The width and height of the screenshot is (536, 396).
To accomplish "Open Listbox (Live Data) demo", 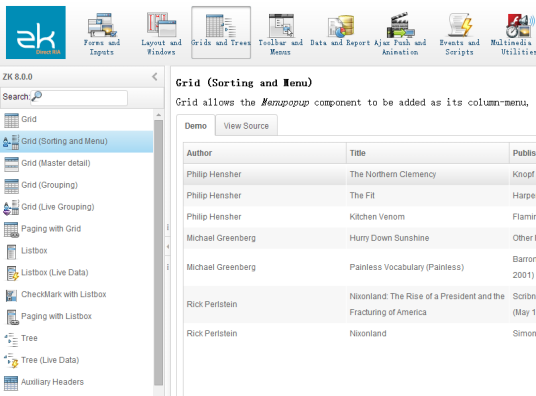I will click(77, 273).
